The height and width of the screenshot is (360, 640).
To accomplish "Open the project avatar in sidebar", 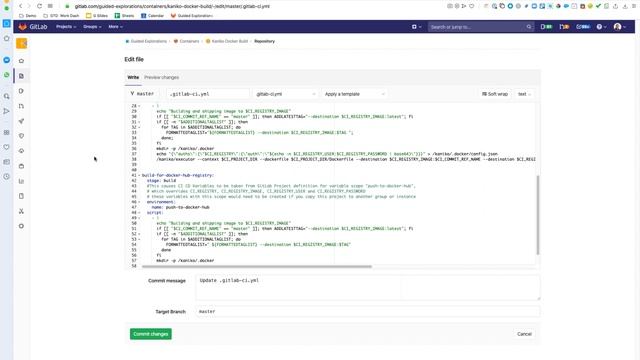I will point(22,43).
